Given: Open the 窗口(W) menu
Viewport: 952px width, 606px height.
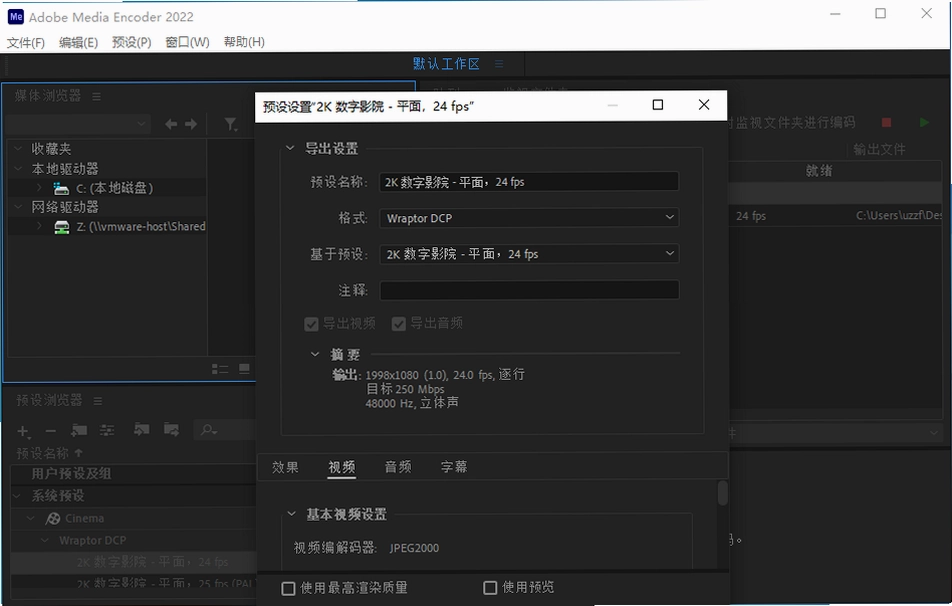Looking at the screenshot, I should point(187,42).
